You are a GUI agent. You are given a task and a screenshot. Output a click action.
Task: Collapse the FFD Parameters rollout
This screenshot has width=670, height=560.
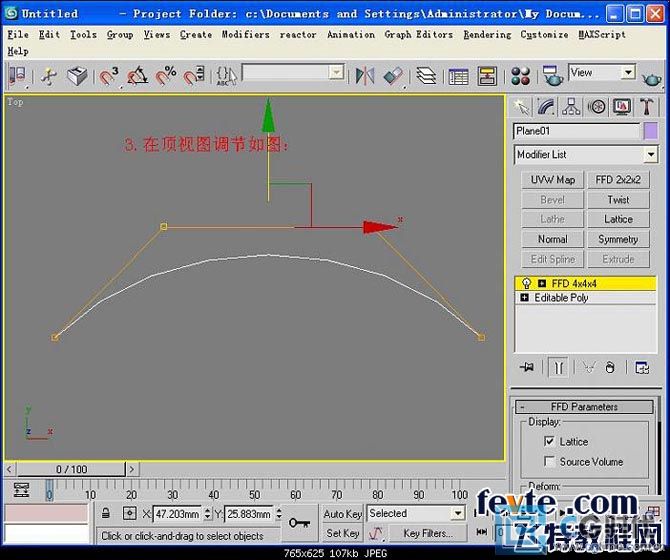[584, 407]
